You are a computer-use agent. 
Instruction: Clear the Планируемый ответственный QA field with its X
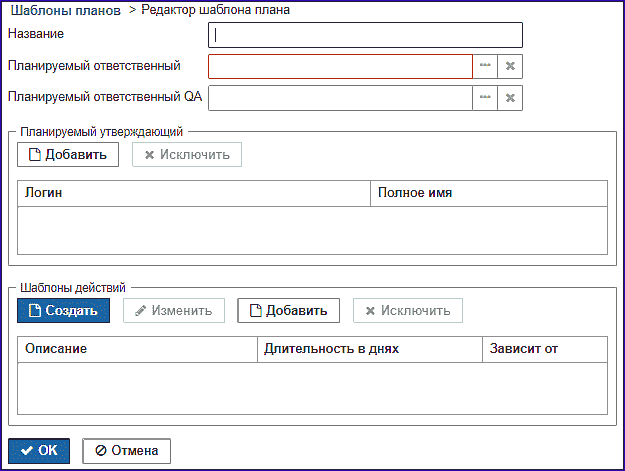tap(510, 98)
